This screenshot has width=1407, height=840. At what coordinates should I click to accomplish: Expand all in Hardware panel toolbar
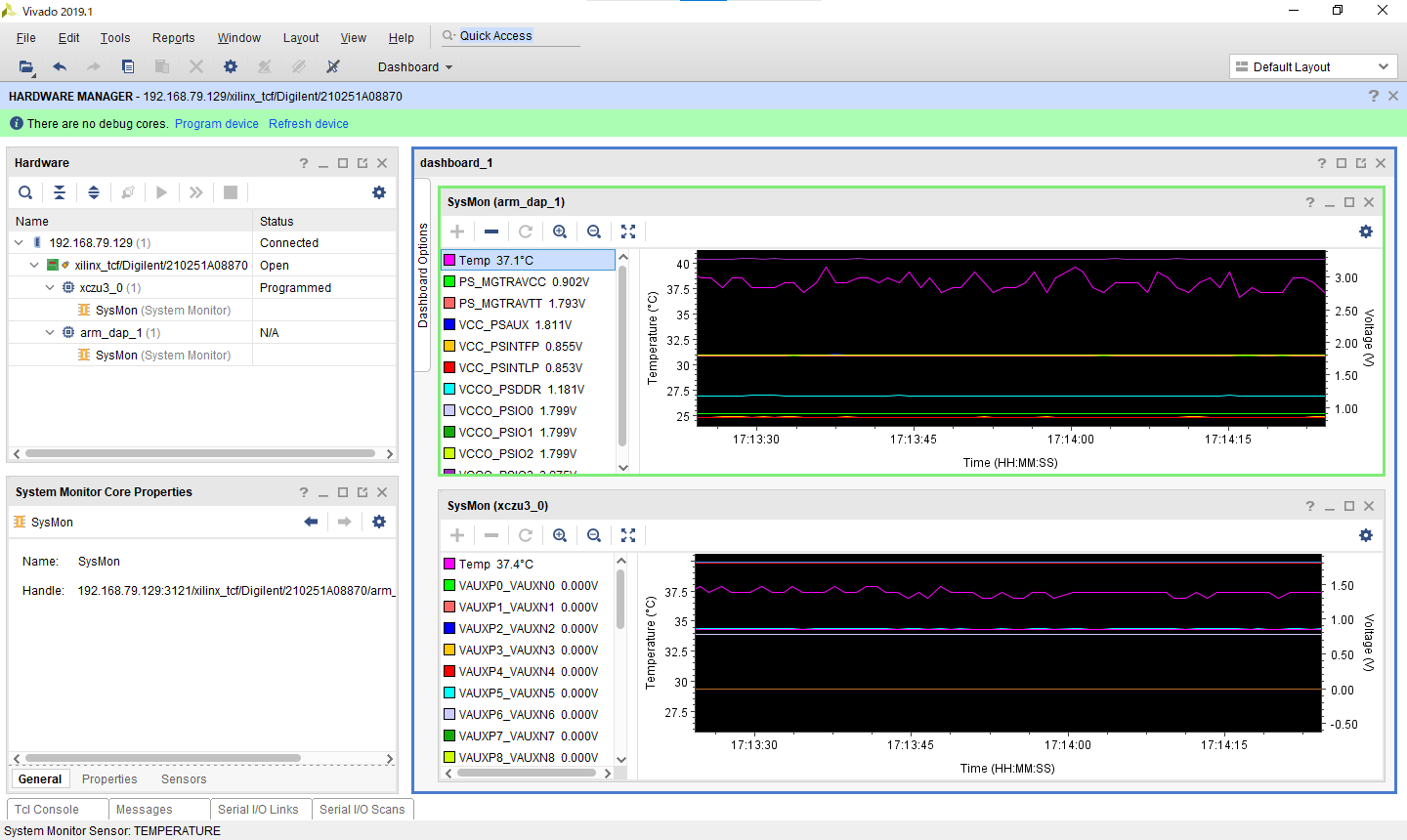(x=94, y=192)
